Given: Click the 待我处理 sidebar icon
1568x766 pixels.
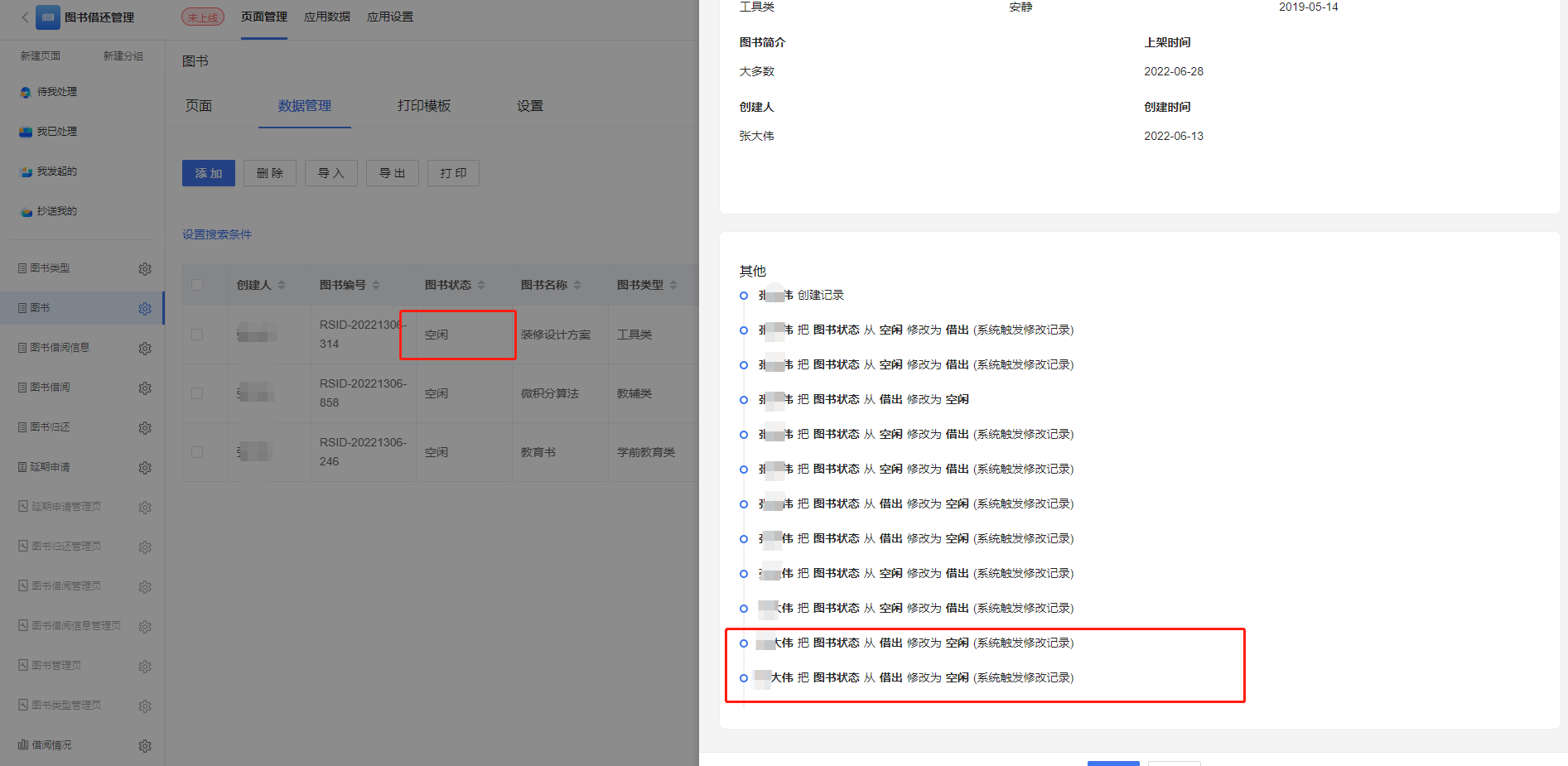Looking at the screenshot, I should click(26, 92).
